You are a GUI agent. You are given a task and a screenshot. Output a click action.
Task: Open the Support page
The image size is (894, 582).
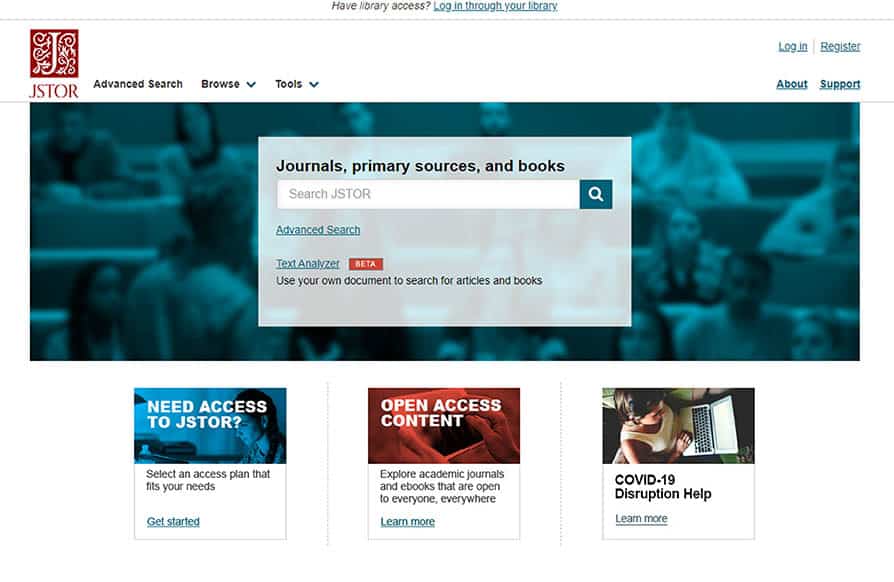click(x=840, y=84)
